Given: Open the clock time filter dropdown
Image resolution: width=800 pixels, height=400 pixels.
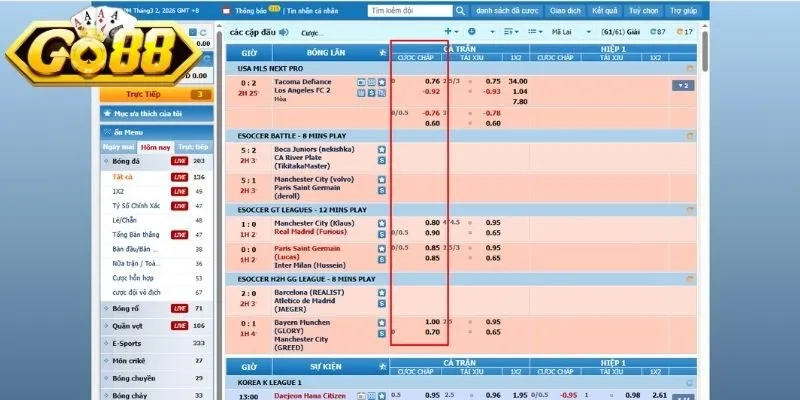Looking at the screenshot, I should coord(481,32).
